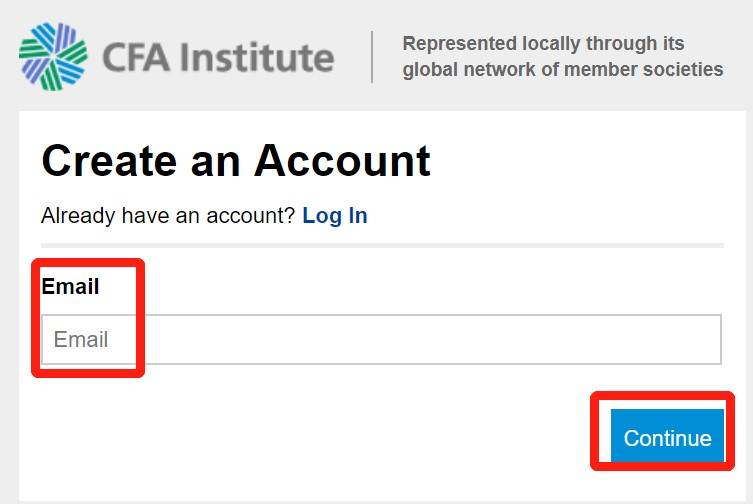Click the word "Represented" in the tagline
Image resolution: width=753 pixels, height=504 pixels.
(458, 44)
